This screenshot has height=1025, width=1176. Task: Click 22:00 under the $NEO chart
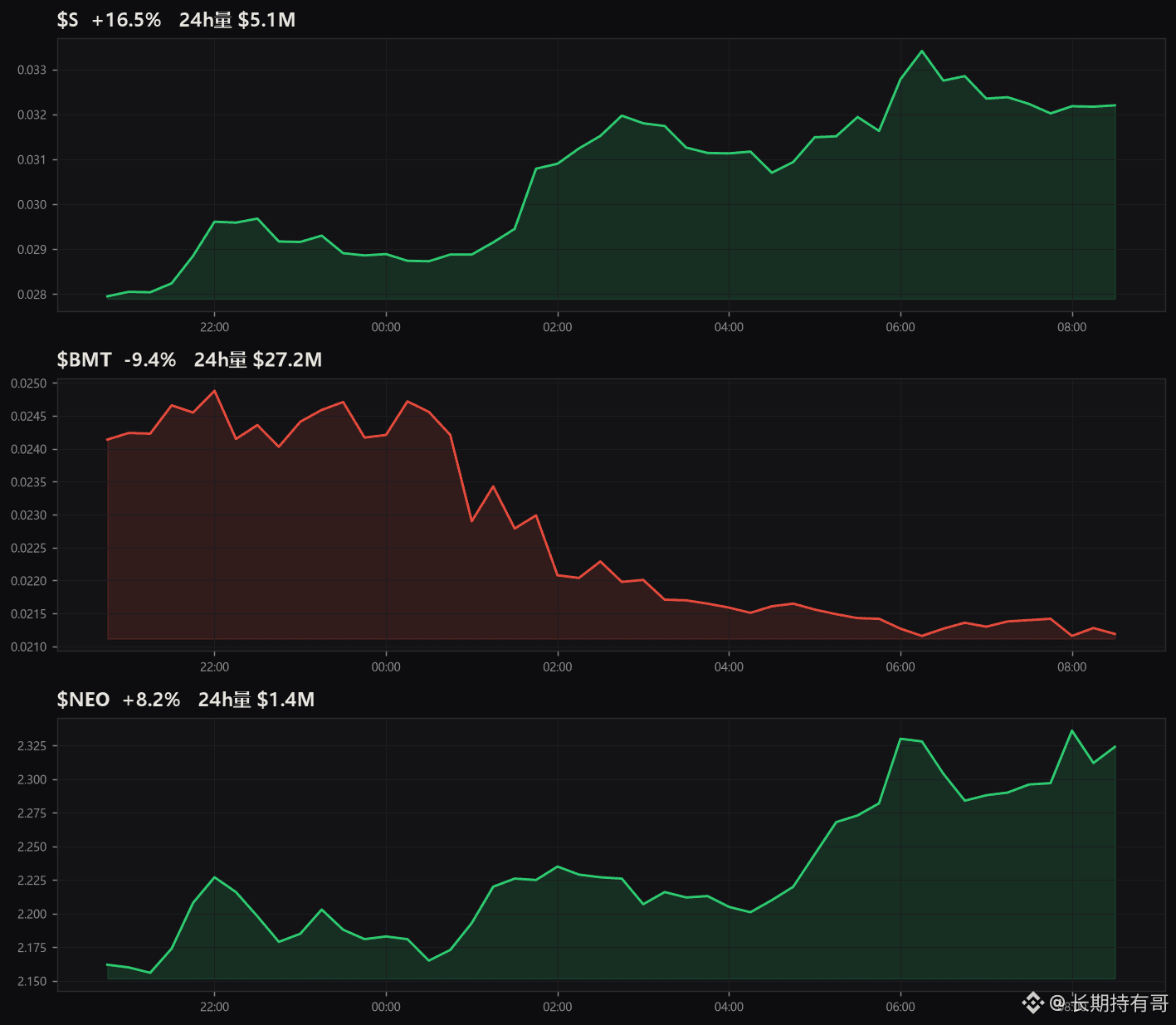click(x=214, y=1007)
